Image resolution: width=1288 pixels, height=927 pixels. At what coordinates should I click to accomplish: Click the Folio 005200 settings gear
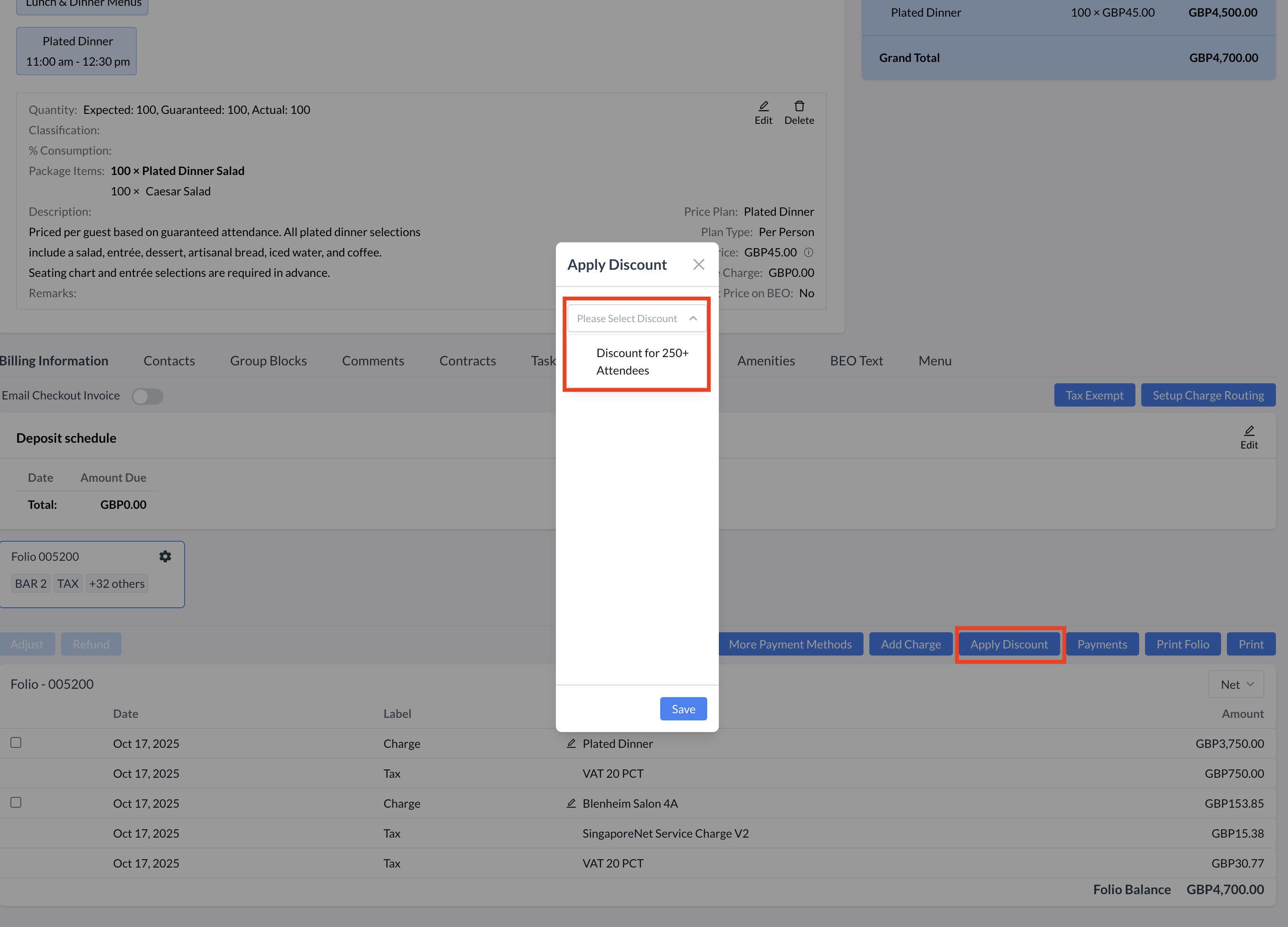(x=165, y=556)
